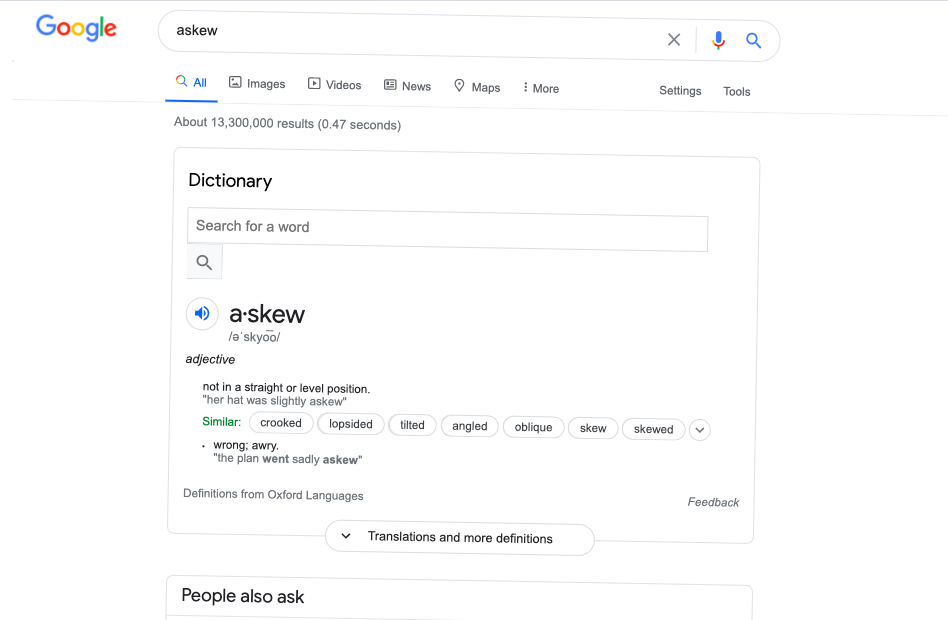948x620 pixels.
Task: Click the voice search microphone icon
Action: (718, 39)
